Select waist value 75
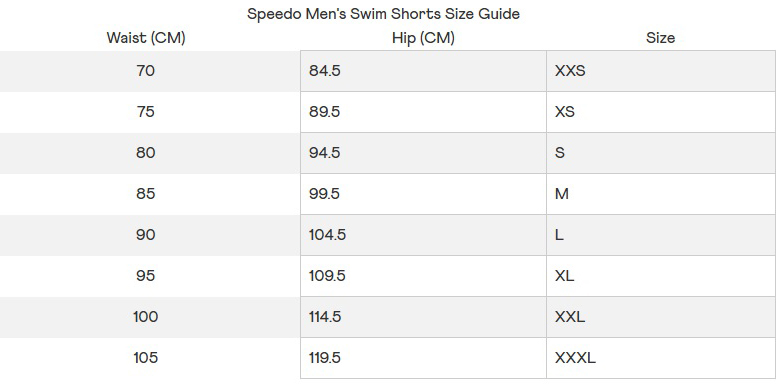 coord(146,112)
